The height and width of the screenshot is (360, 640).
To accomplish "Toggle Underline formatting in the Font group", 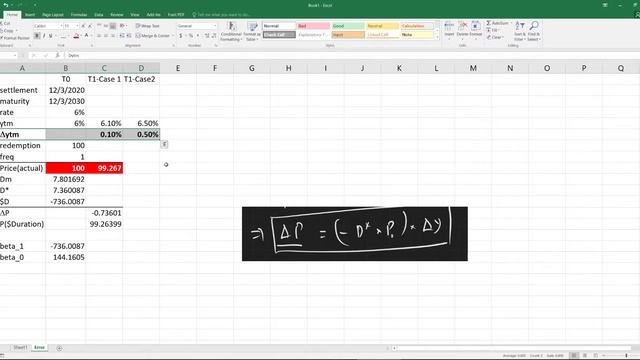I will click(51, 36).
